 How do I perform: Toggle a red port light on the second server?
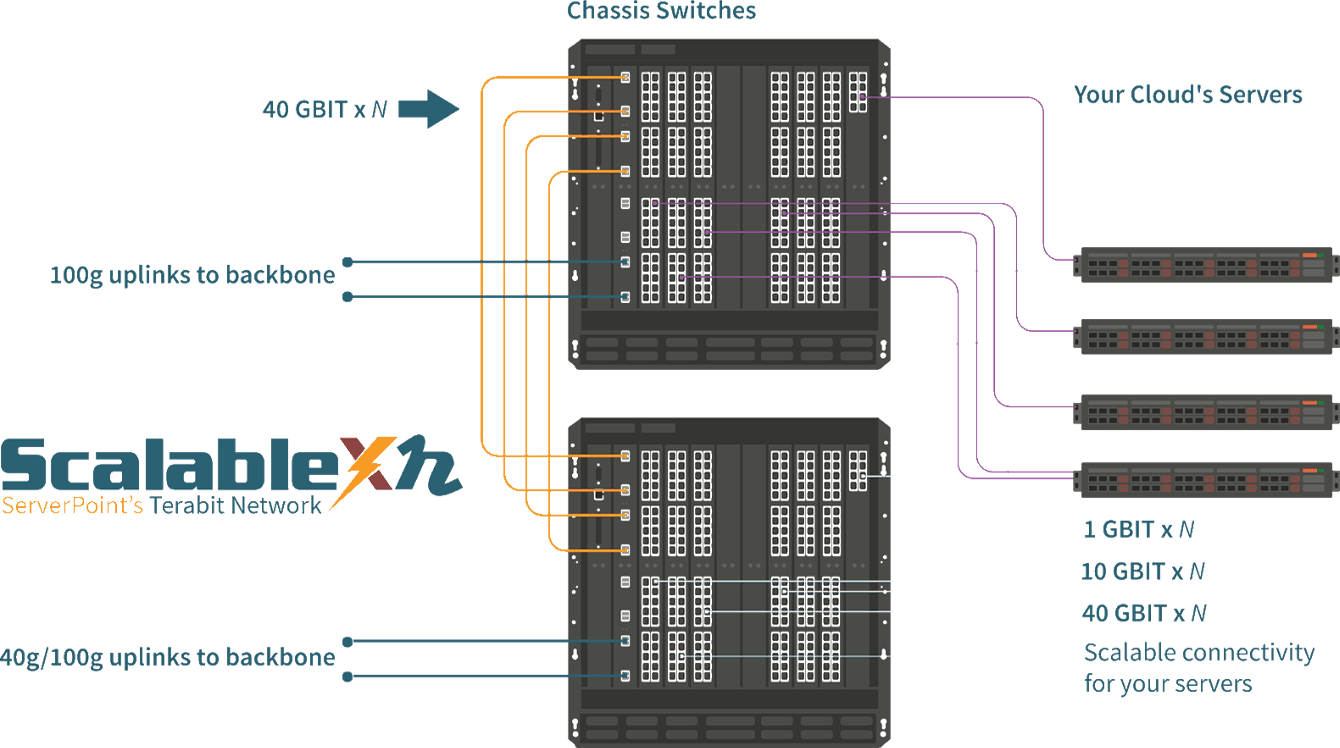[x=1124, y=333]
